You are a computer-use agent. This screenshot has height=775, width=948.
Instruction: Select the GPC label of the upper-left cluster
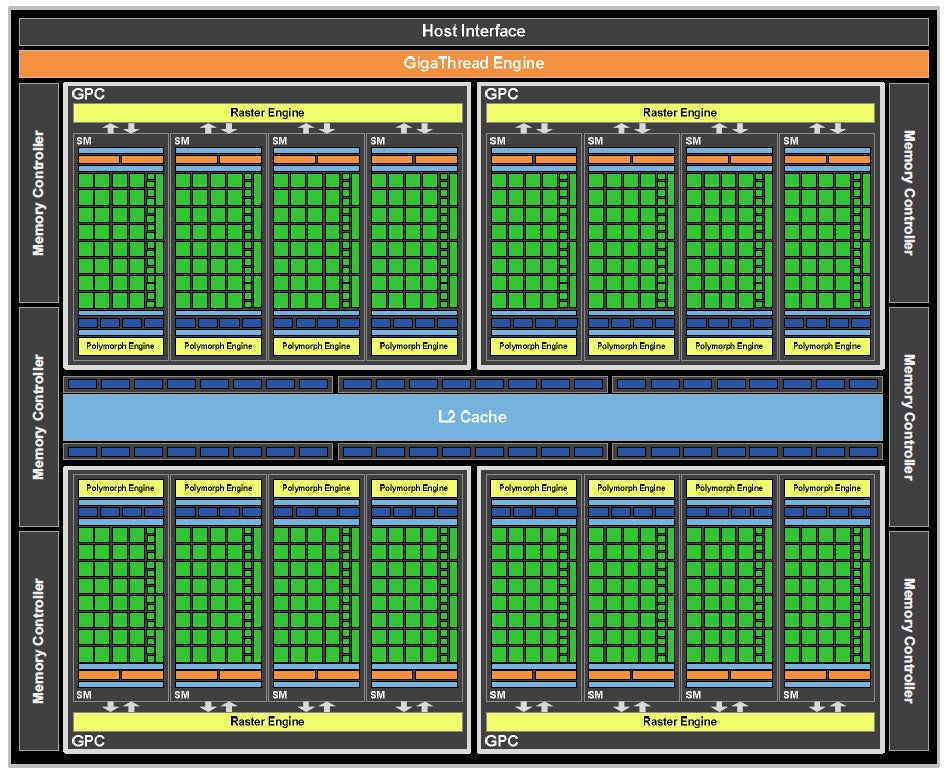(88, 94)
